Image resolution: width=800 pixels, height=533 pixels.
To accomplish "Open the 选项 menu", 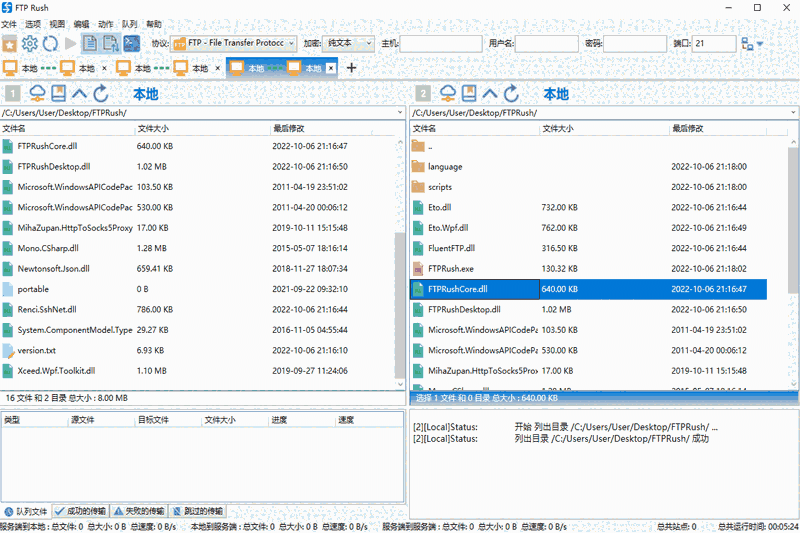I will pyautogui.click(x=33, y=23).
